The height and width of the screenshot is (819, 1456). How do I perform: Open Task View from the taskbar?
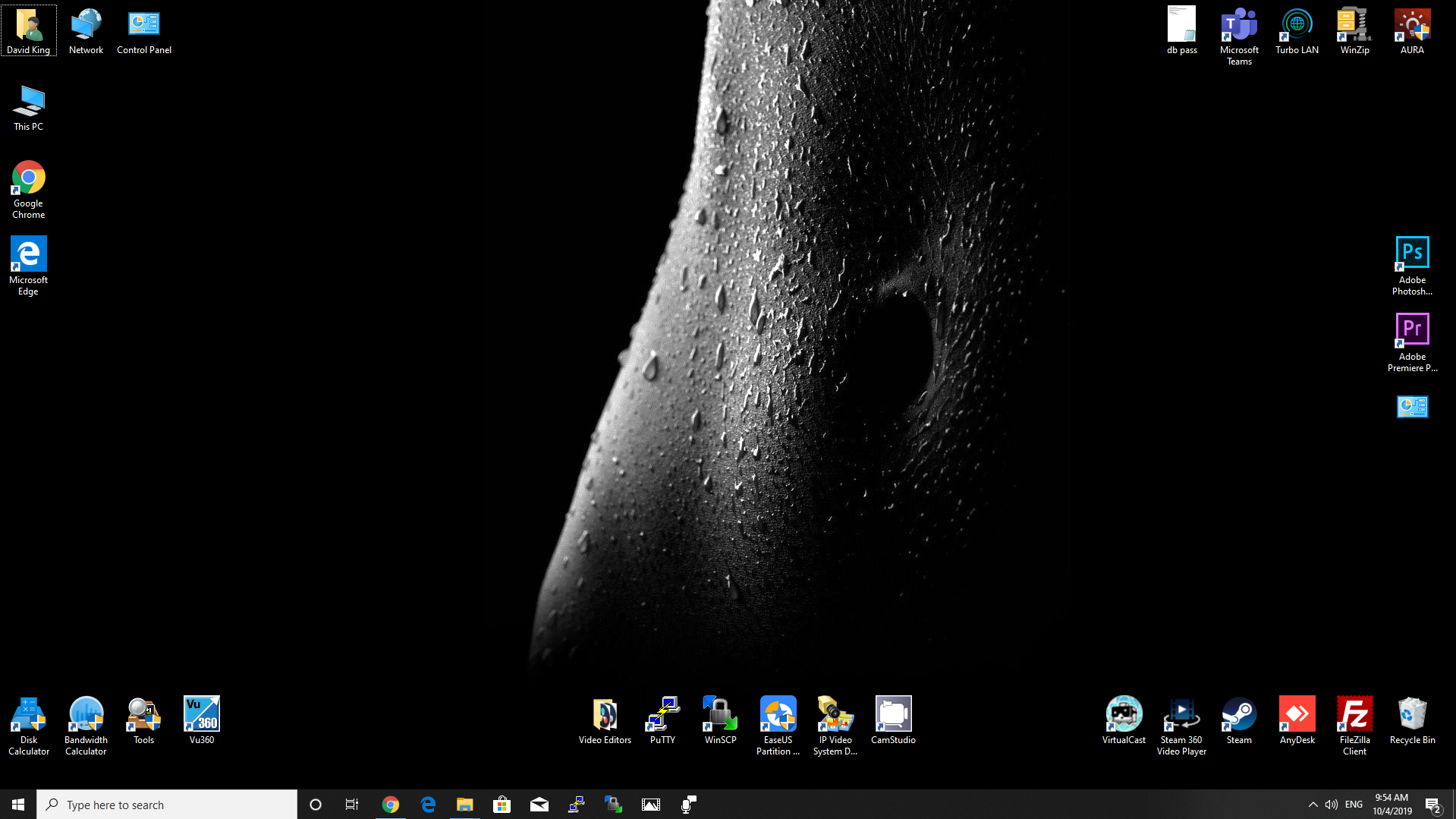point(352,805)
